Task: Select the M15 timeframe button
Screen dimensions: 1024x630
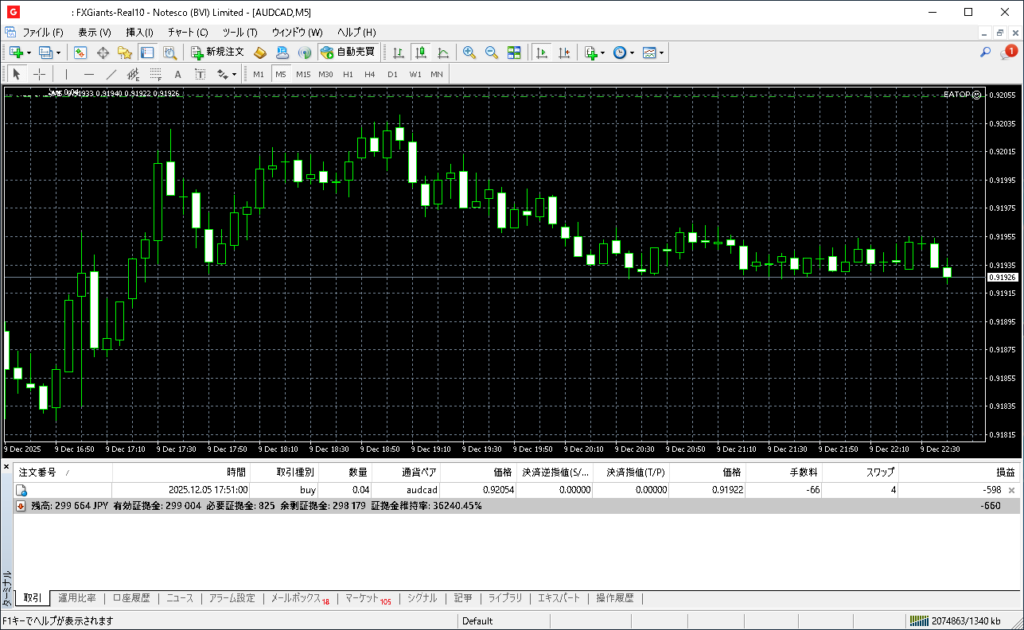Action: [303, 74]
